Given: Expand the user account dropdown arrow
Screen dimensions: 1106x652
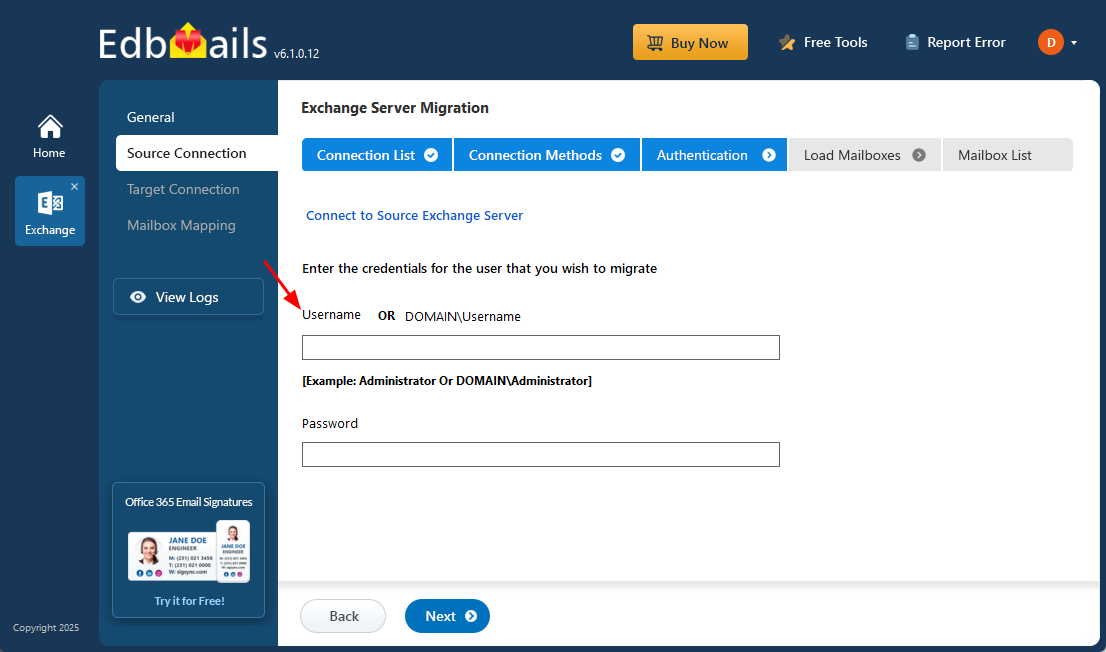Looking at the screenshot, I should (x=1074, y=43).
